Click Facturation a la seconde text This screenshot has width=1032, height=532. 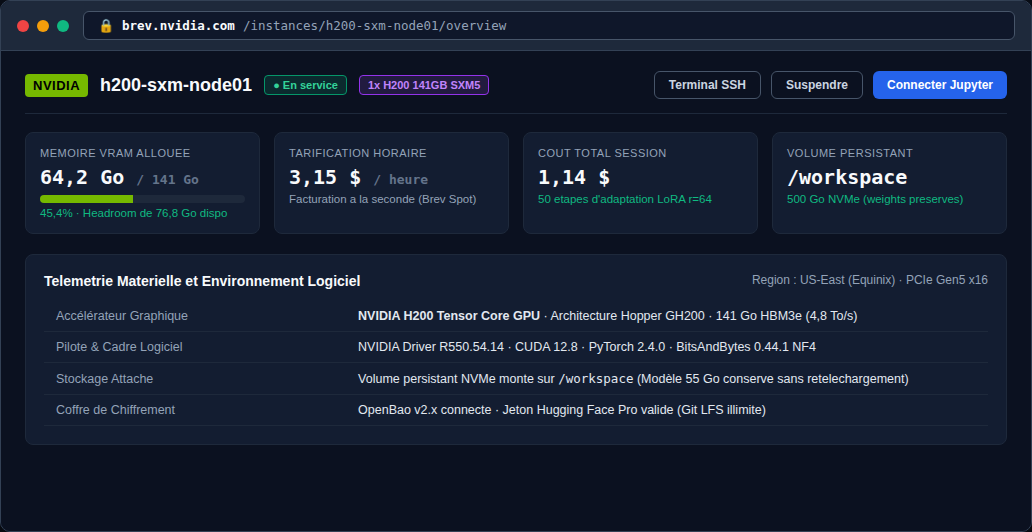[382, 199]
